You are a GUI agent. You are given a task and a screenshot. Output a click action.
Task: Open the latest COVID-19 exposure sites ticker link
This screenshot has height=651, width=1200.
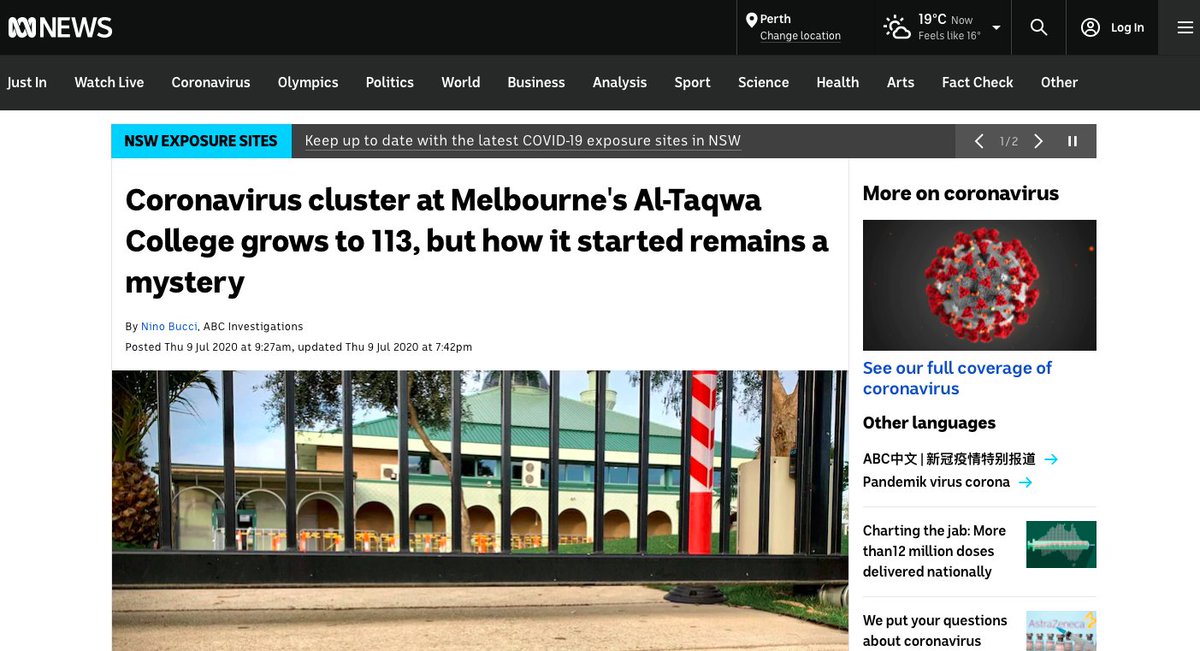tap(523, 141)
